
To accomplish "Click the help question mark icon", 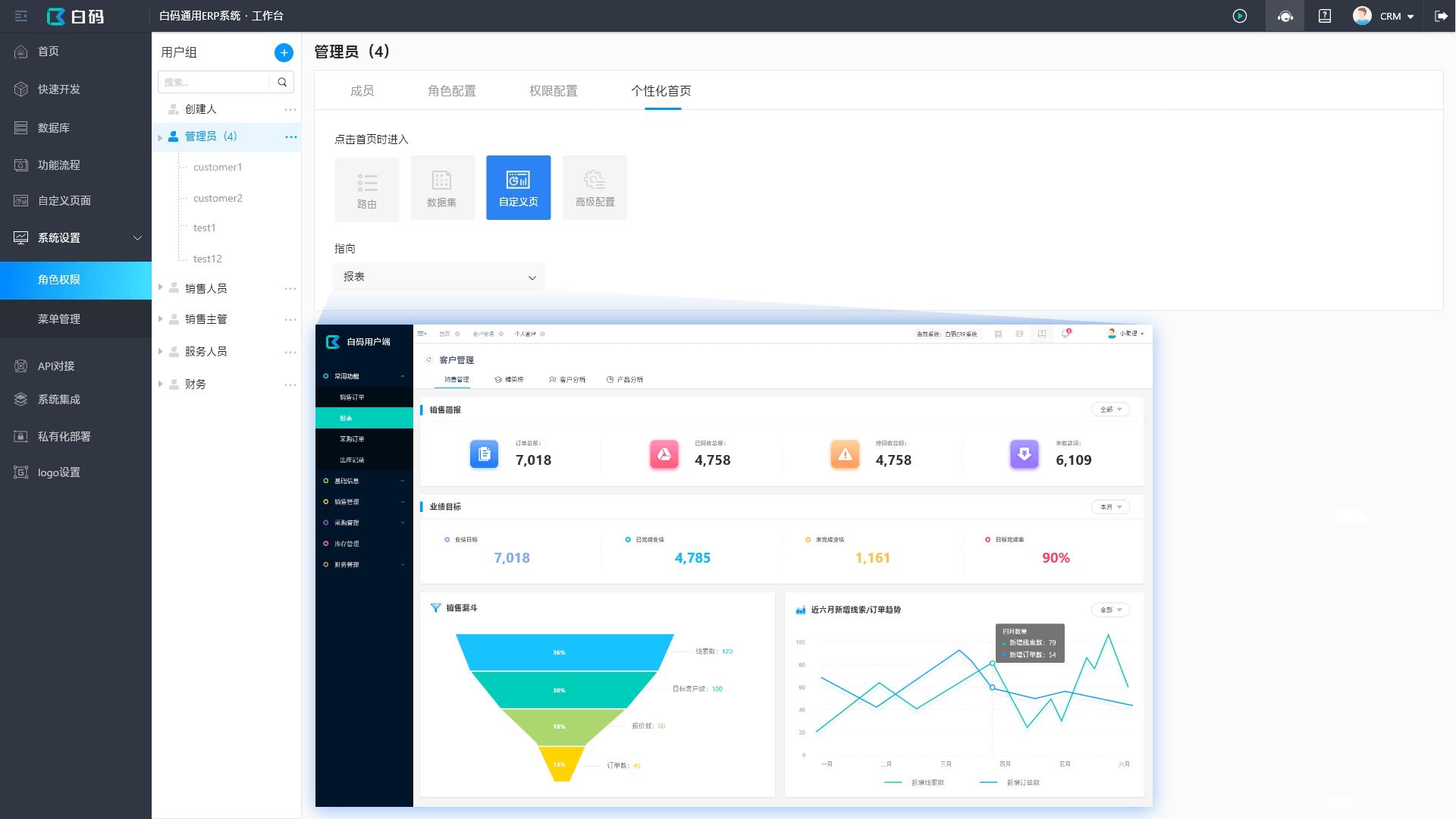I will [x=1325, y=16].
